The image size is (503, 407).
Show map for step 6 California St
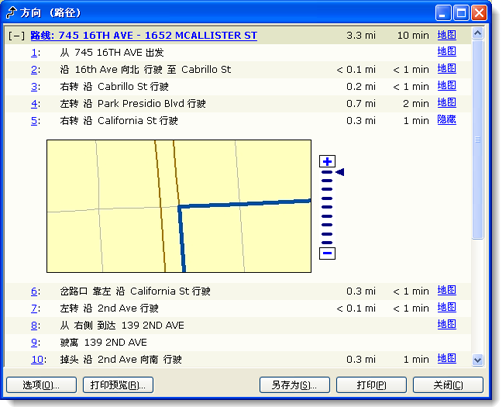click(x=446, y=291)
